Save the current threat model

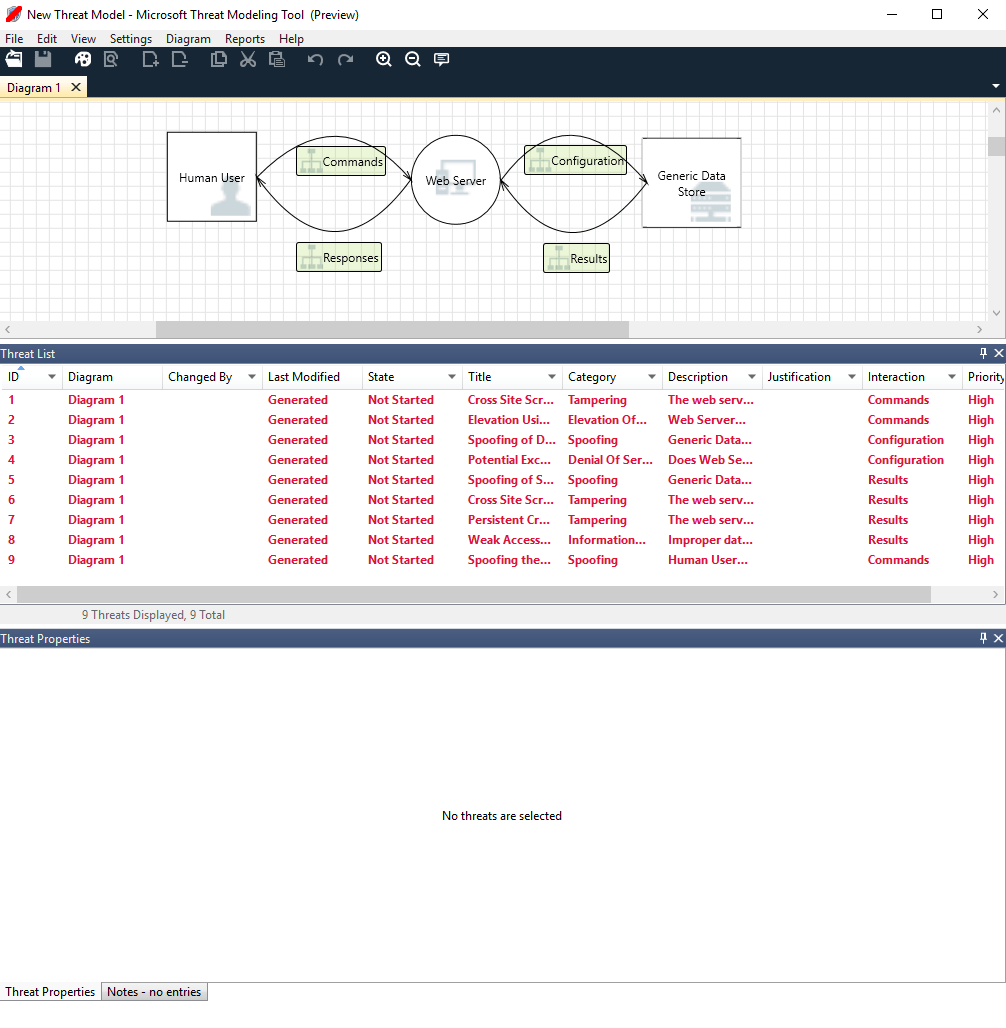[43, 59]
